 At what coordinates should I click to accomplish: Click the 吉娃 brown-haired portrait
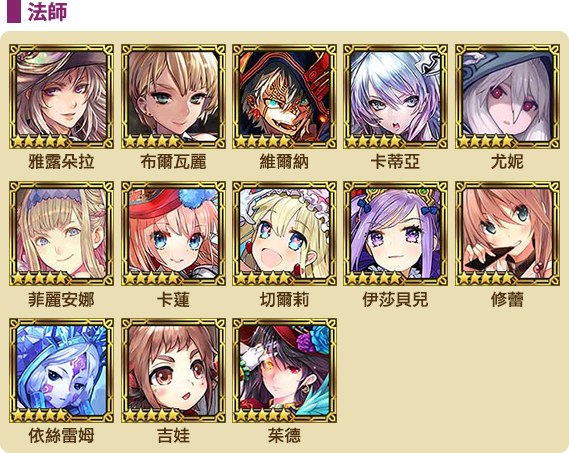(173, 371)
